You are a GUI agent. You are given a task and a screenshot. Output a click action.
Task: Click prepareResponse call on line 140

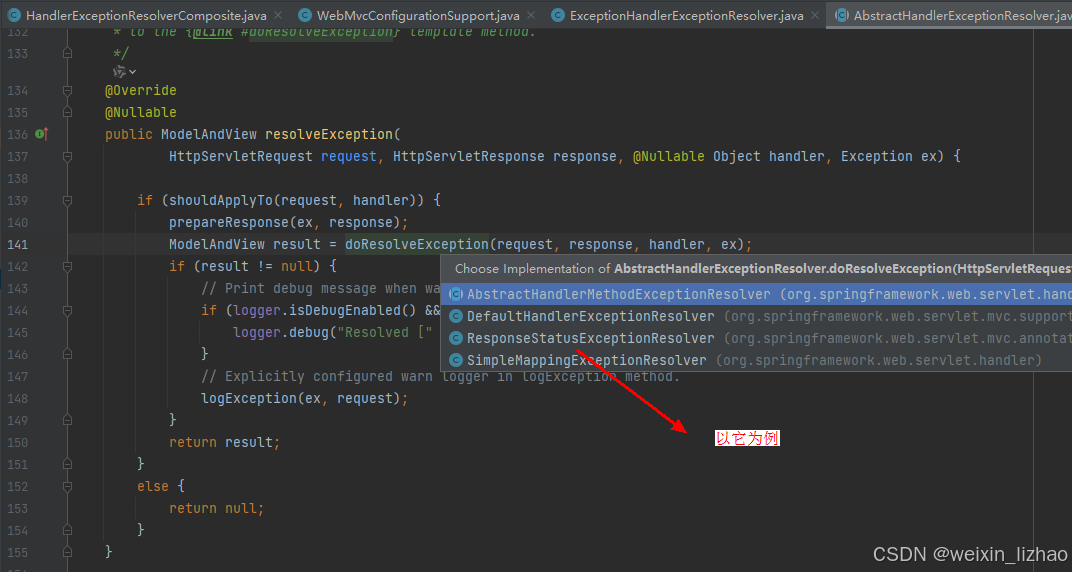tap(229, 222)
